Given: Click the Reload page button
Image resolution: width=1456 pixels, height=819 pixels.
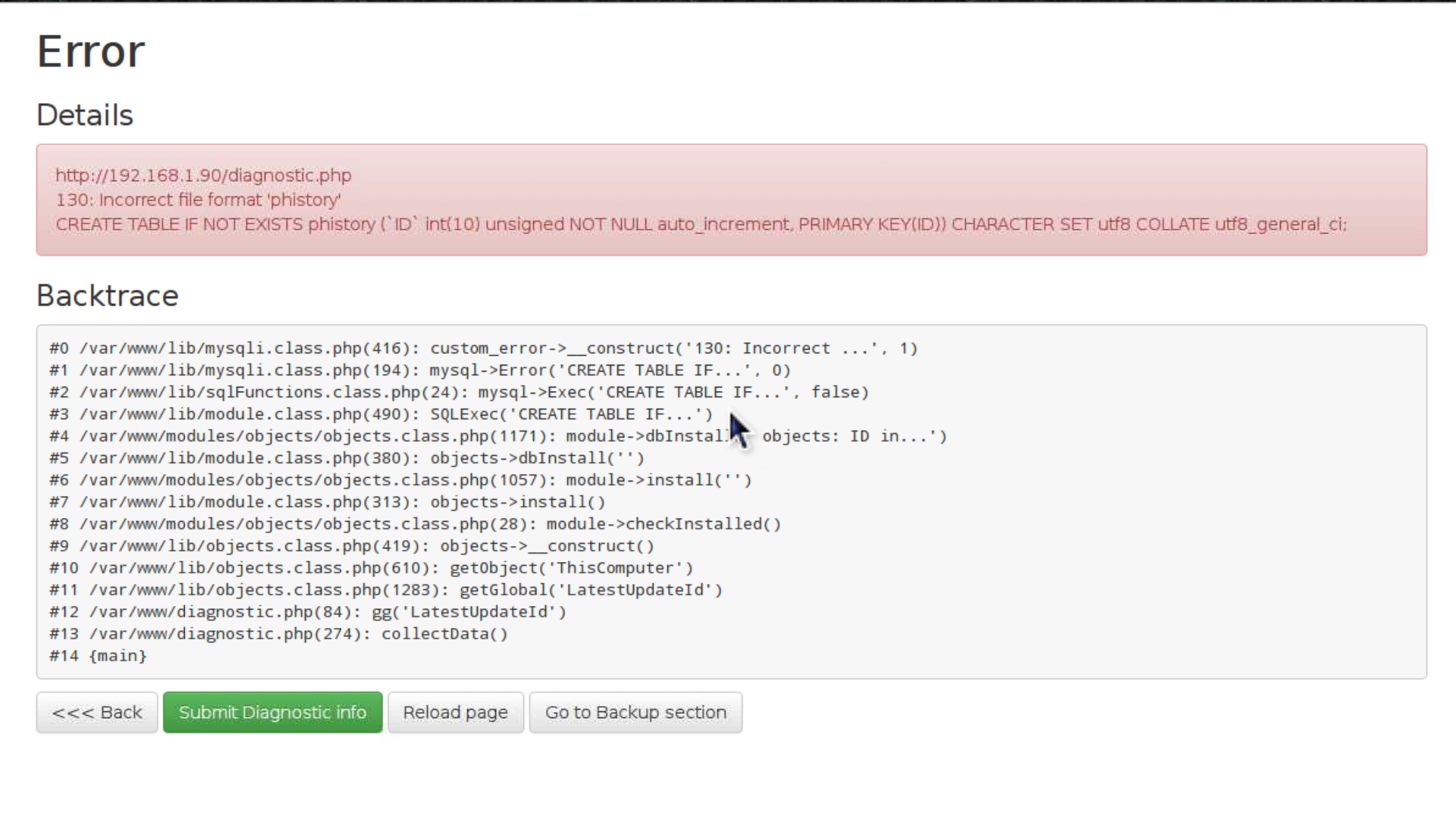Looking at the screenshot, I should click(x=455, y=711).
